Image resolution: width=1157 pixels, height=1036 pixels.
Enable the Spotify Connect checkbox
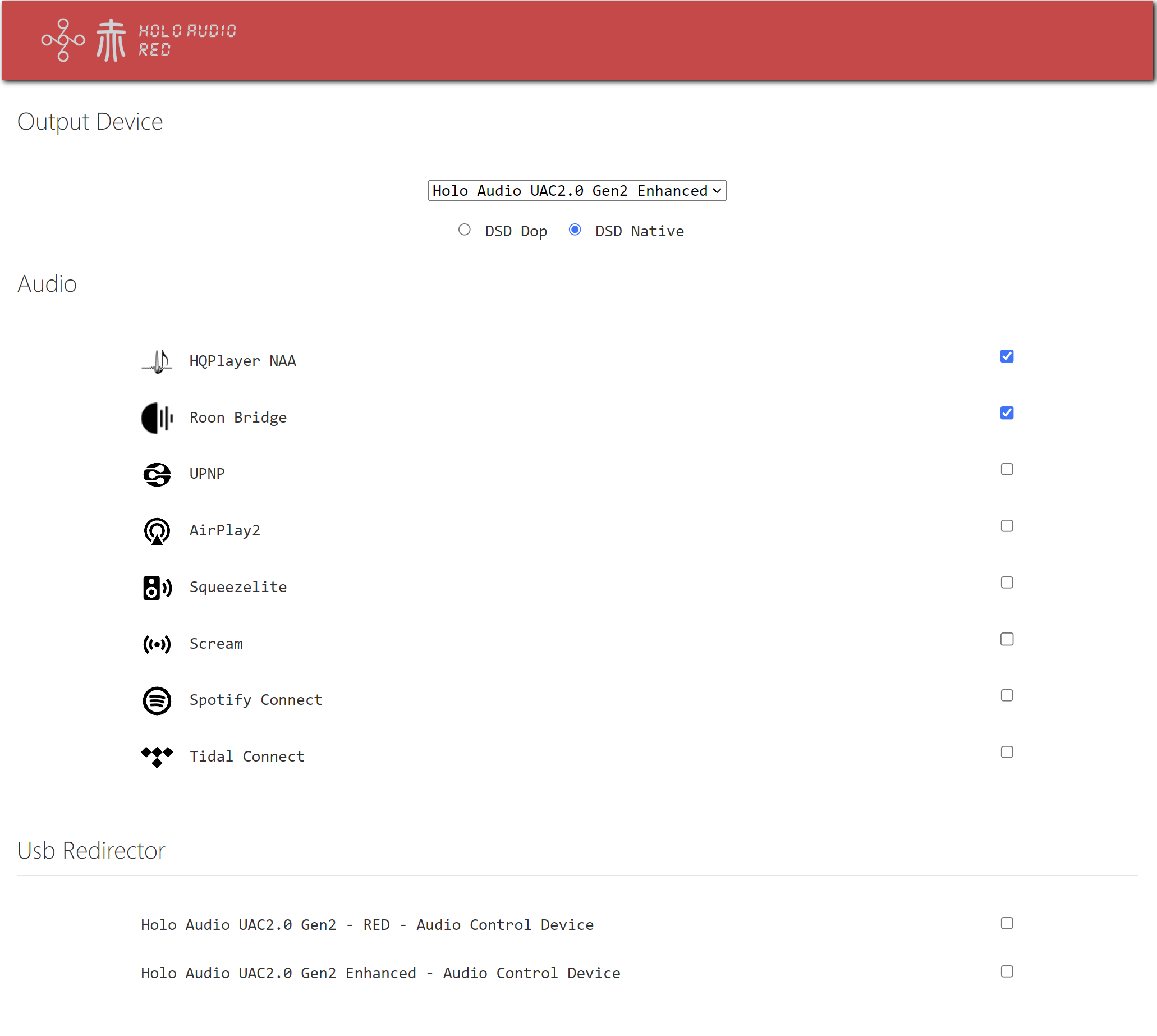coord(1006,695)
